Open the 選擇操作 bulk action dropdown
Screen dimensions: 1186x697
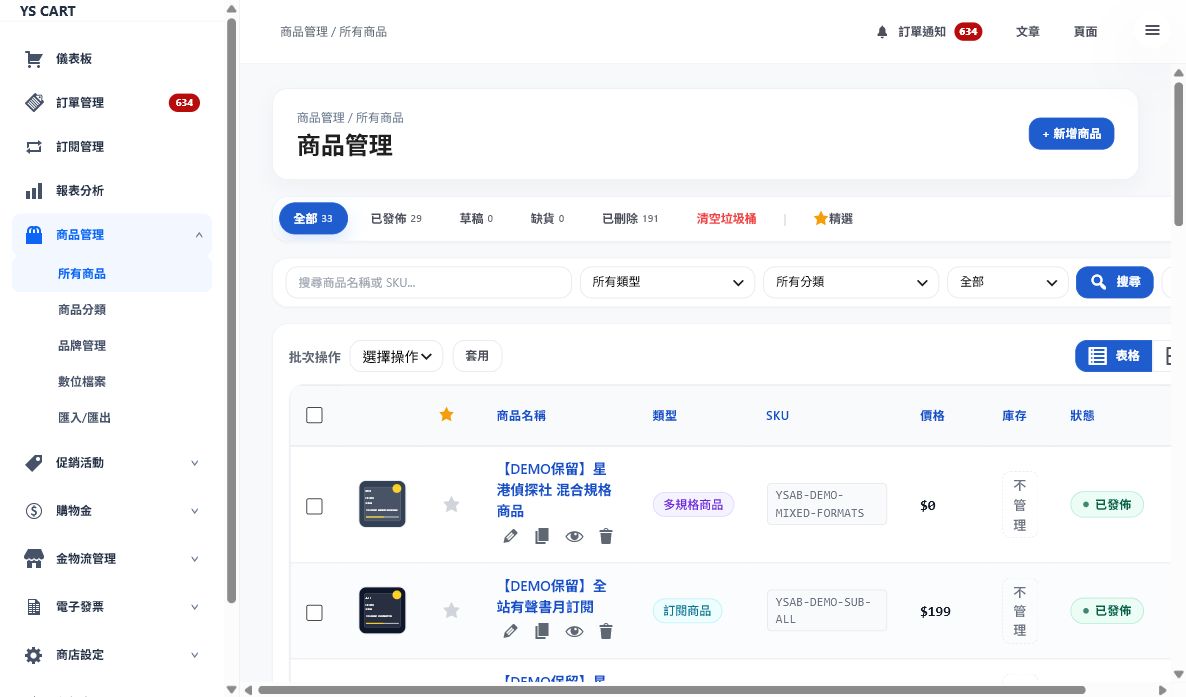point(396,356)
